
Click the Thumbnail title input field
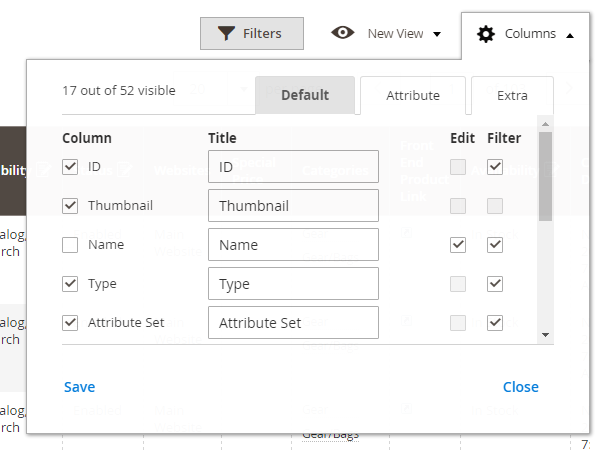[x=293, y=206]
